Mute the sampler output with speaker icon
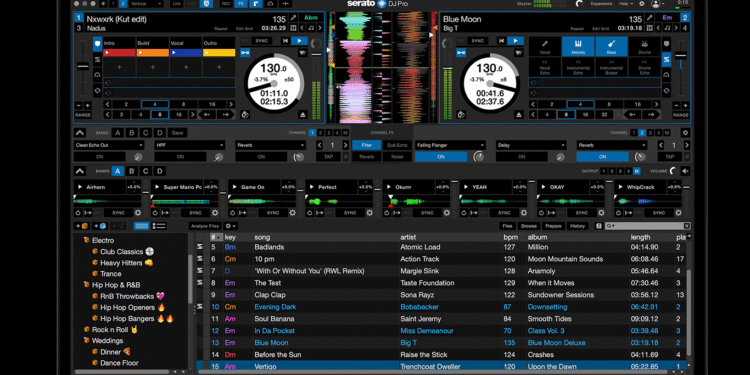 685,171
